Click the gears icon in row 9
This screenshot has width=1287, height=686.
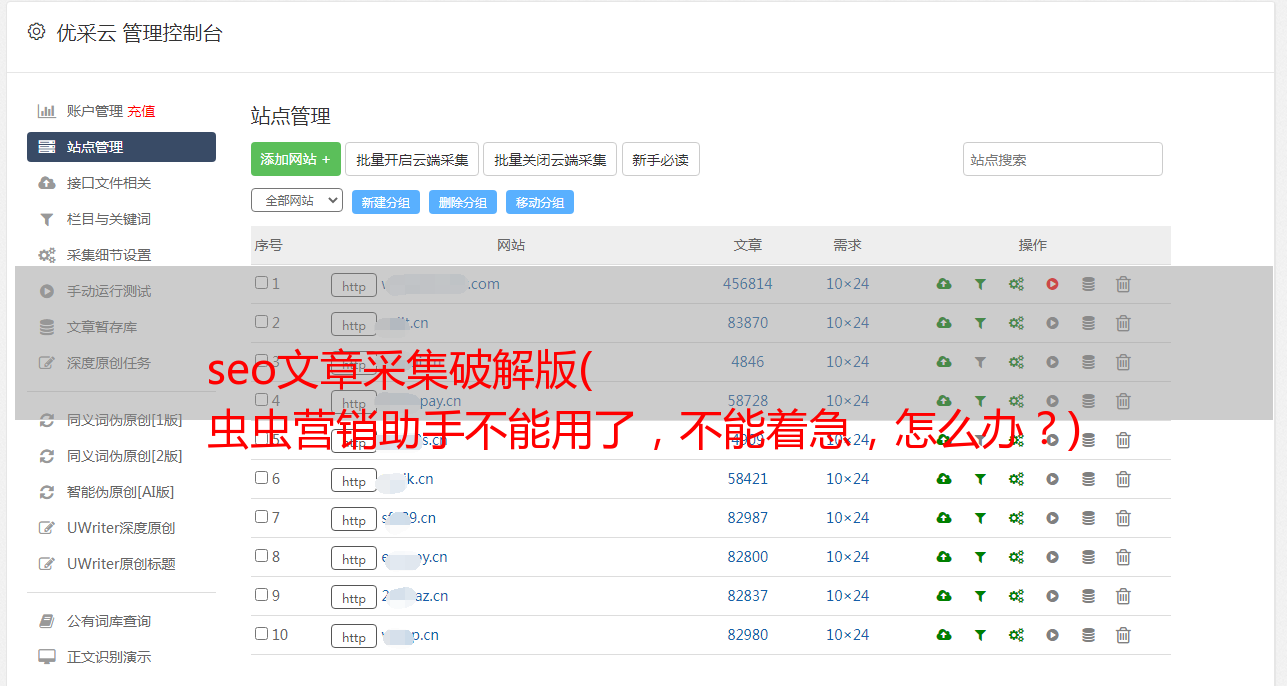[1016, 596]
